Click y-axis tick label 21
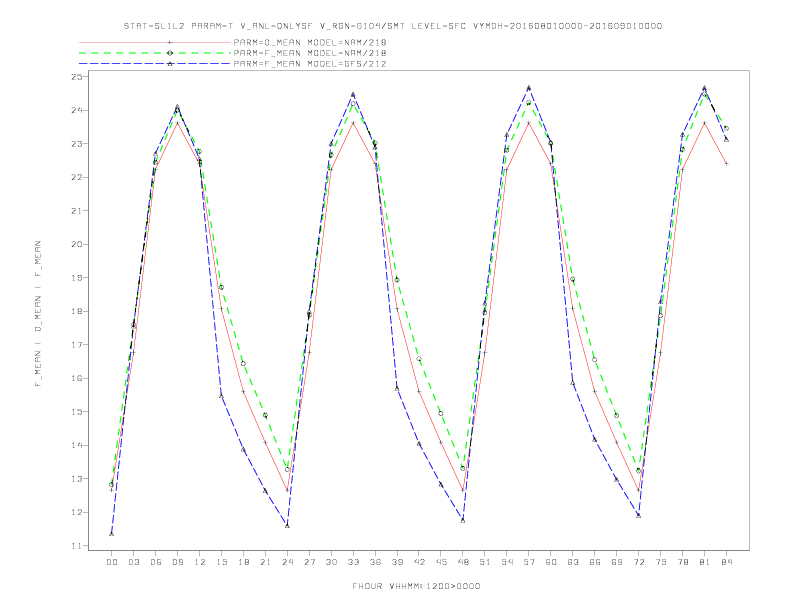This screenshot has width=792, height=612. point(77,211)
